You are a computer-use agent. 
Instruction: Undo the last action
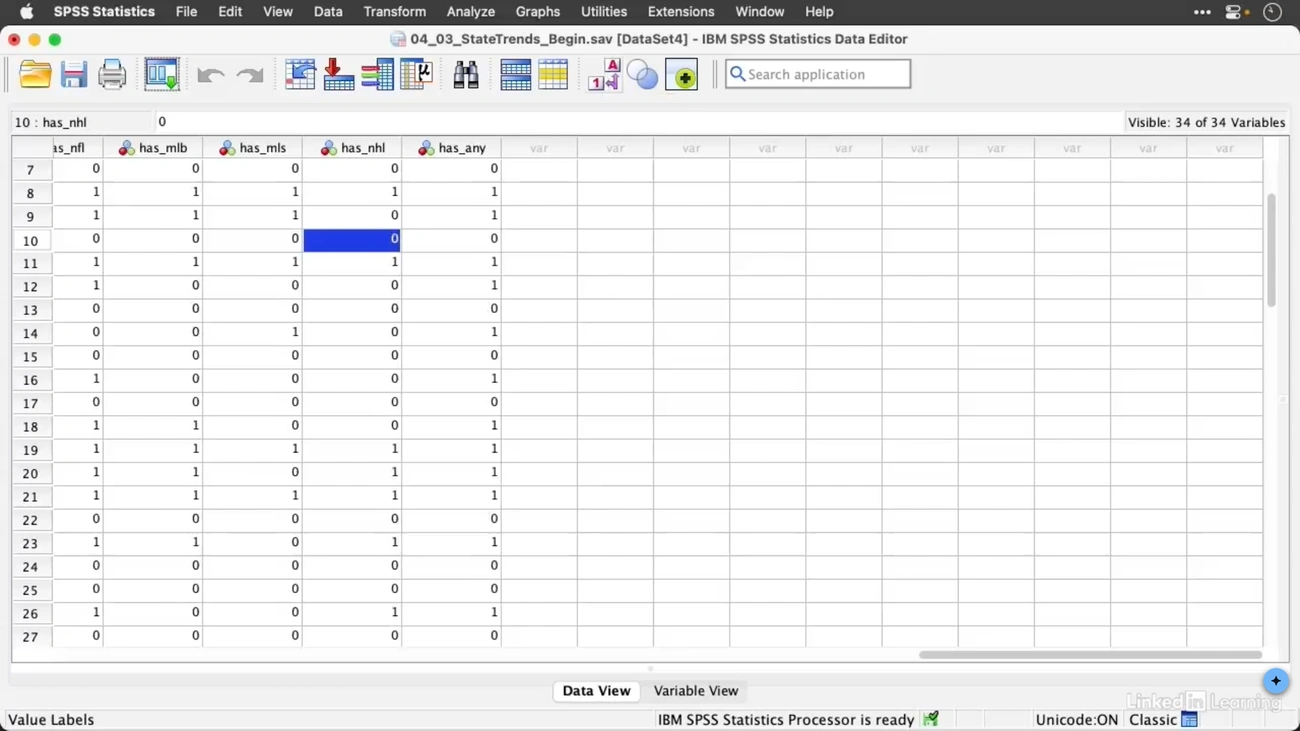[210, 76]
